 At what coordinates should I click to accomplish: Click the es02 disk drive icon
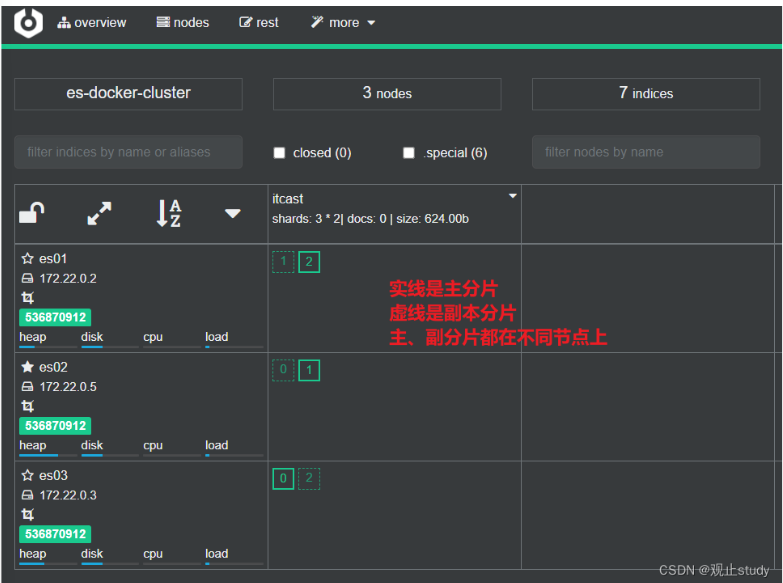[x=27, y=387]
